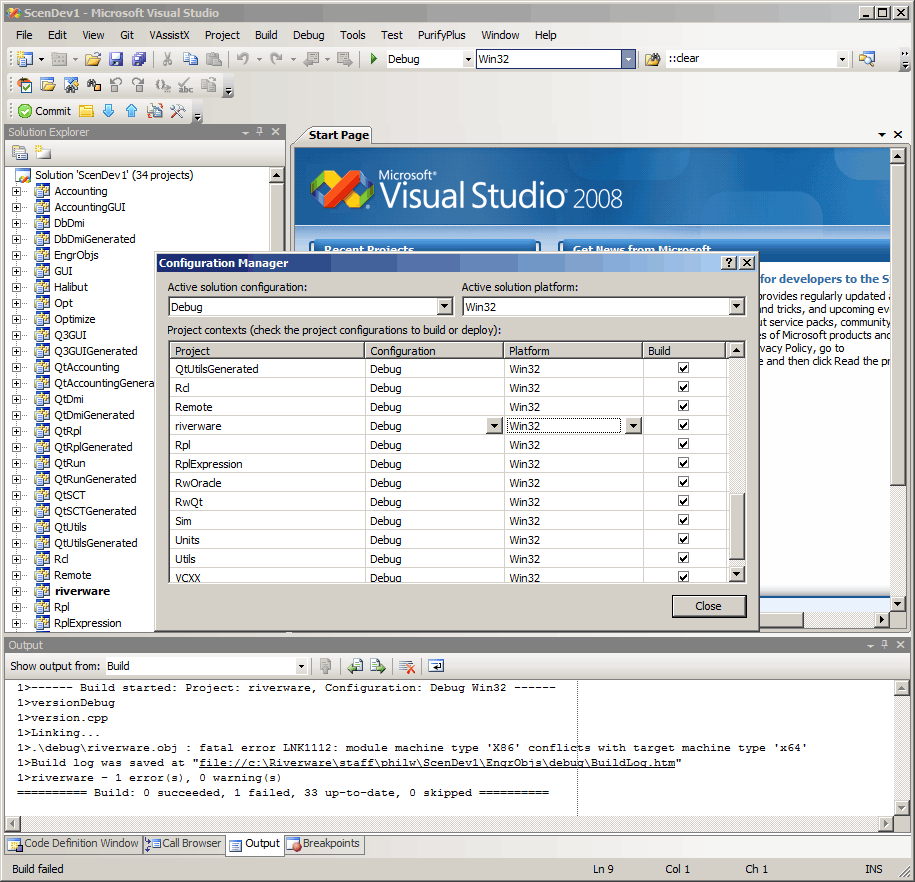Click the Paste clipboard icon
The image size is (915, 882).
click(x=214, y=59)
